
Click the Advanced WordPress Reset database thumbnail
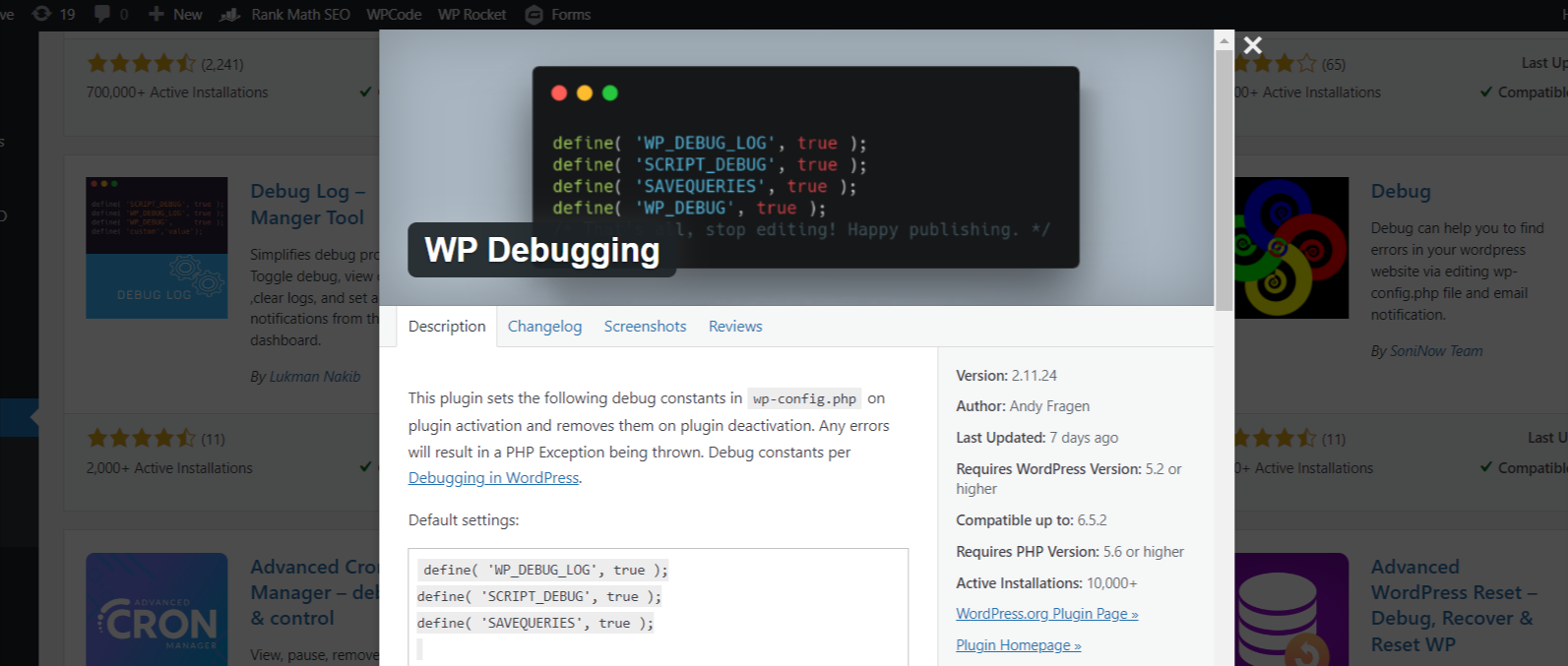point(1290,609)
